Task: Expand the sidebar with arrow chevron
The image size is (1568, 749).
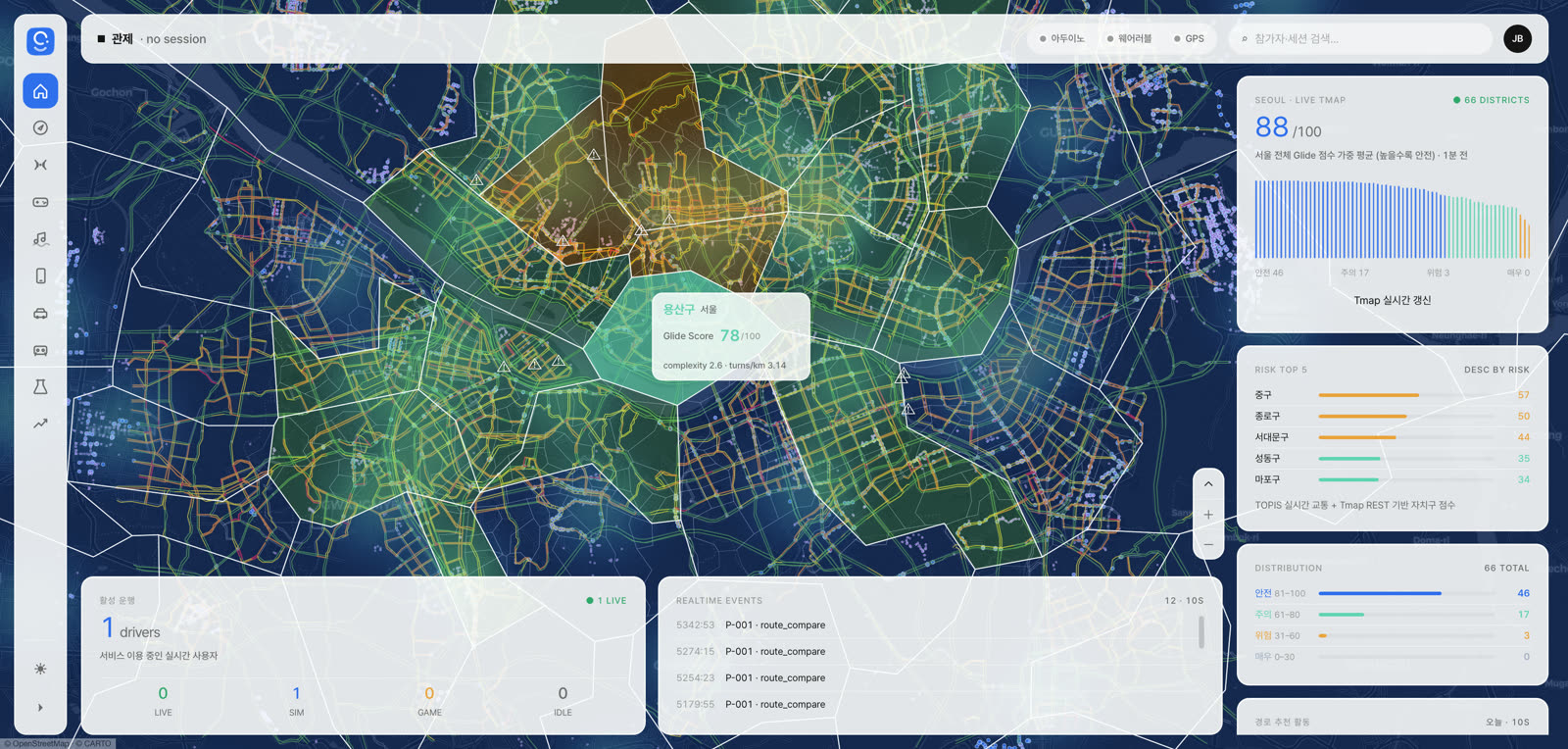Action: click(x=40, y=707)
